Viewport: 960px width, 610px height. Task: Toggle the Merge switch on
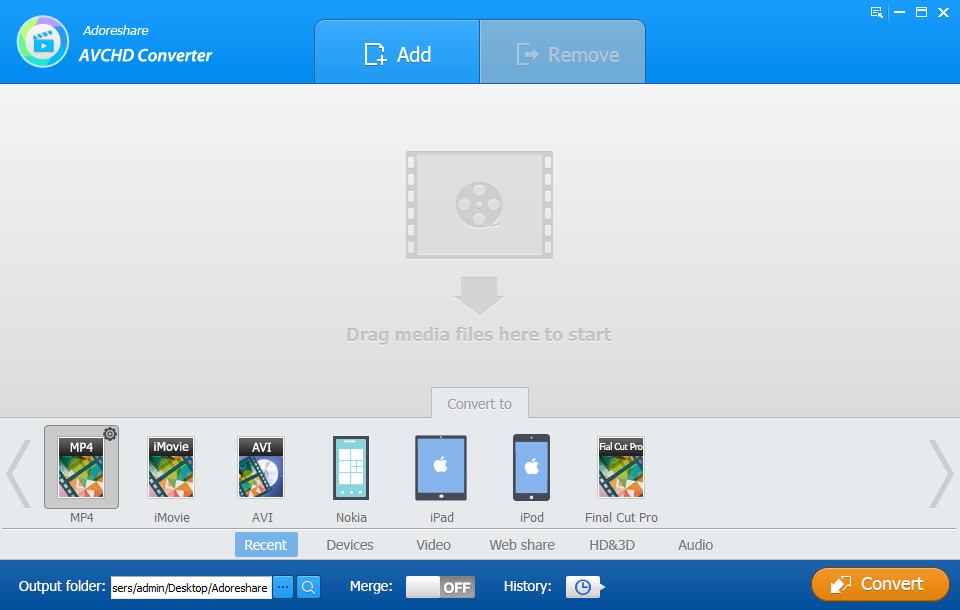pyautogui.click(x=440, y=587)
